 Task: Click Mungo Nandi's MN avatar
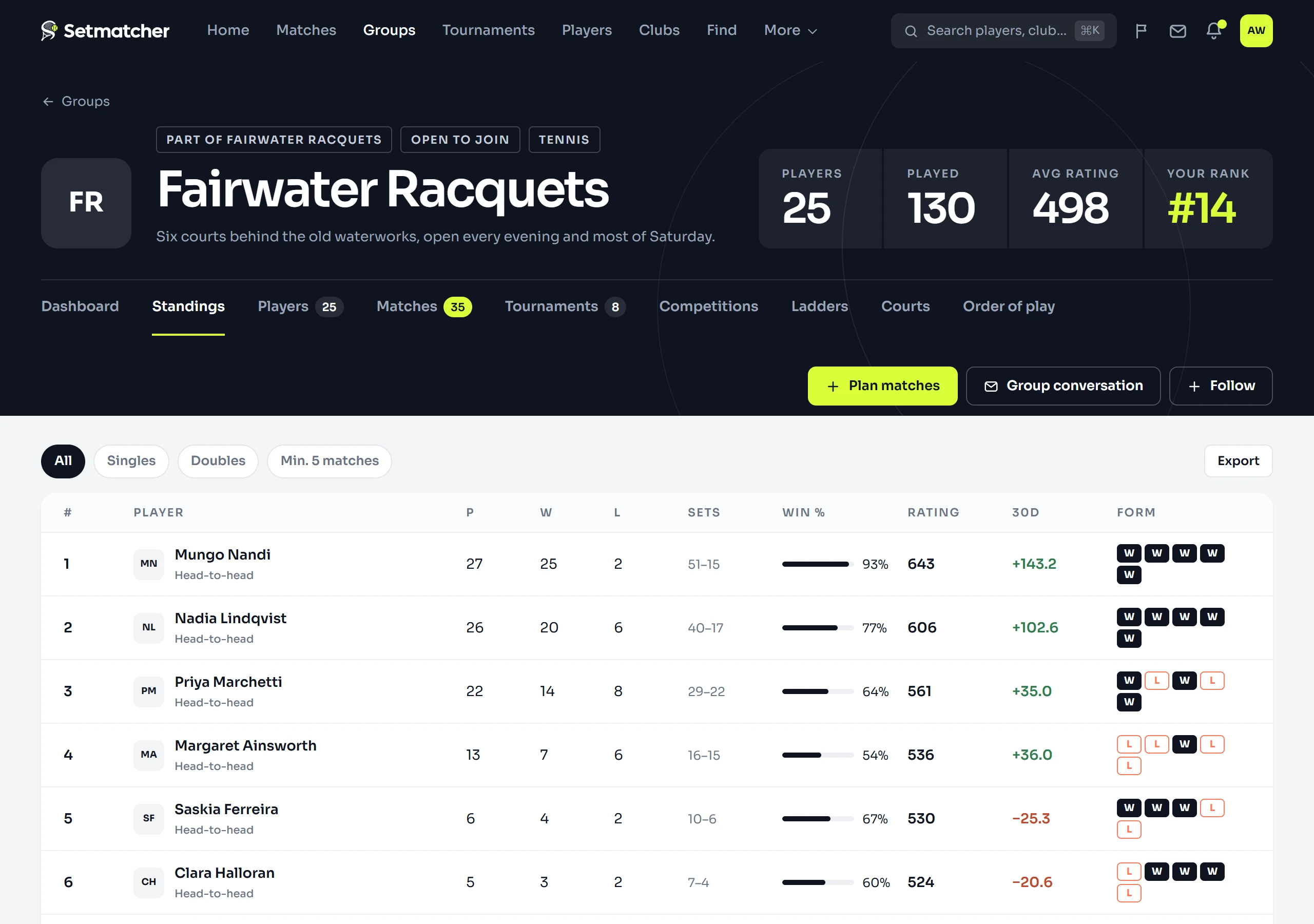[x=149, y=564]
